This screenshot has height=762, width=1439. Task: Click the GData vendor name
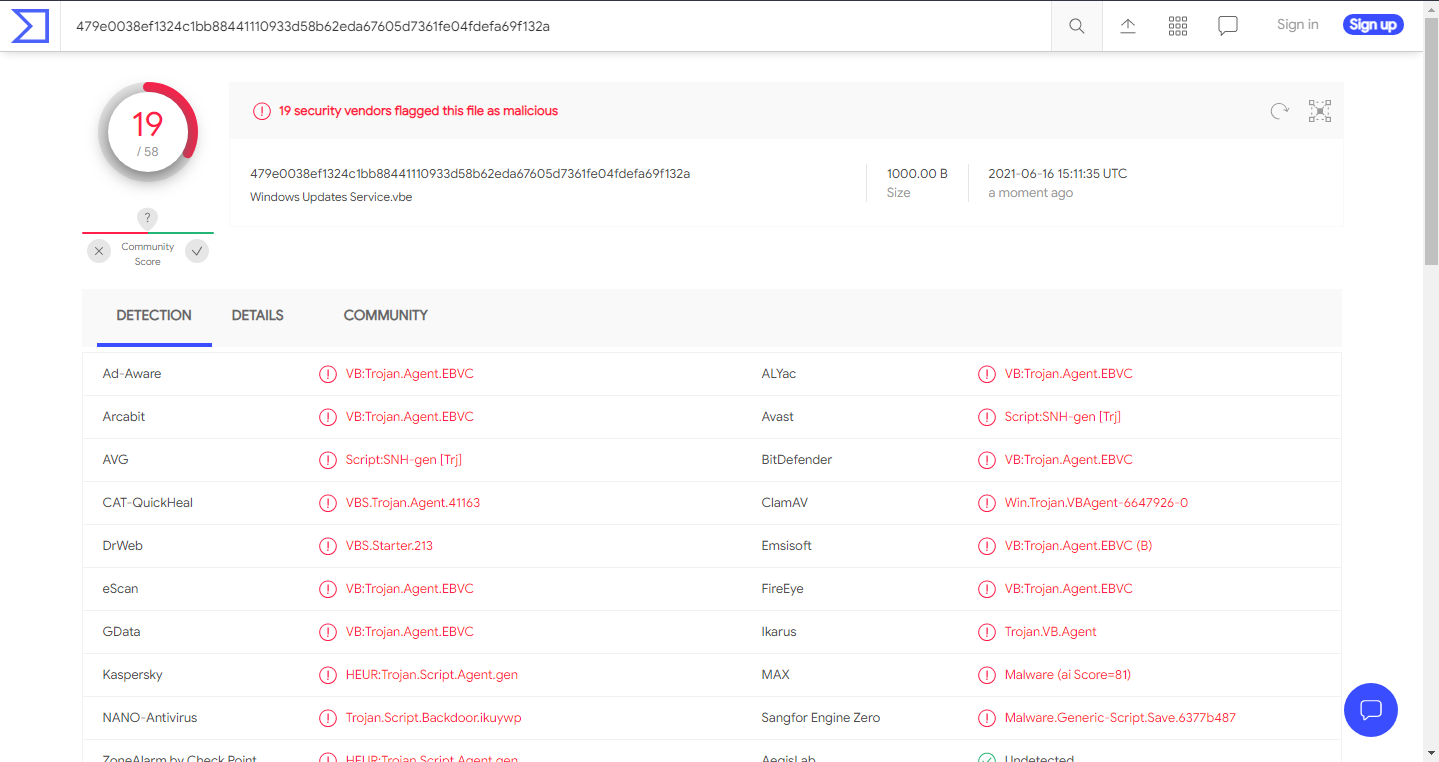(x=121, y=632)
